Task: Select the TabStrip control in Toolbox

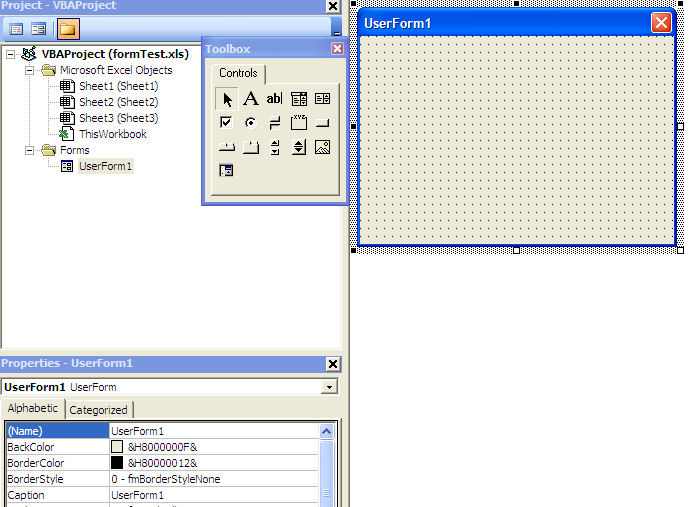Action: (x=226, y=147)
